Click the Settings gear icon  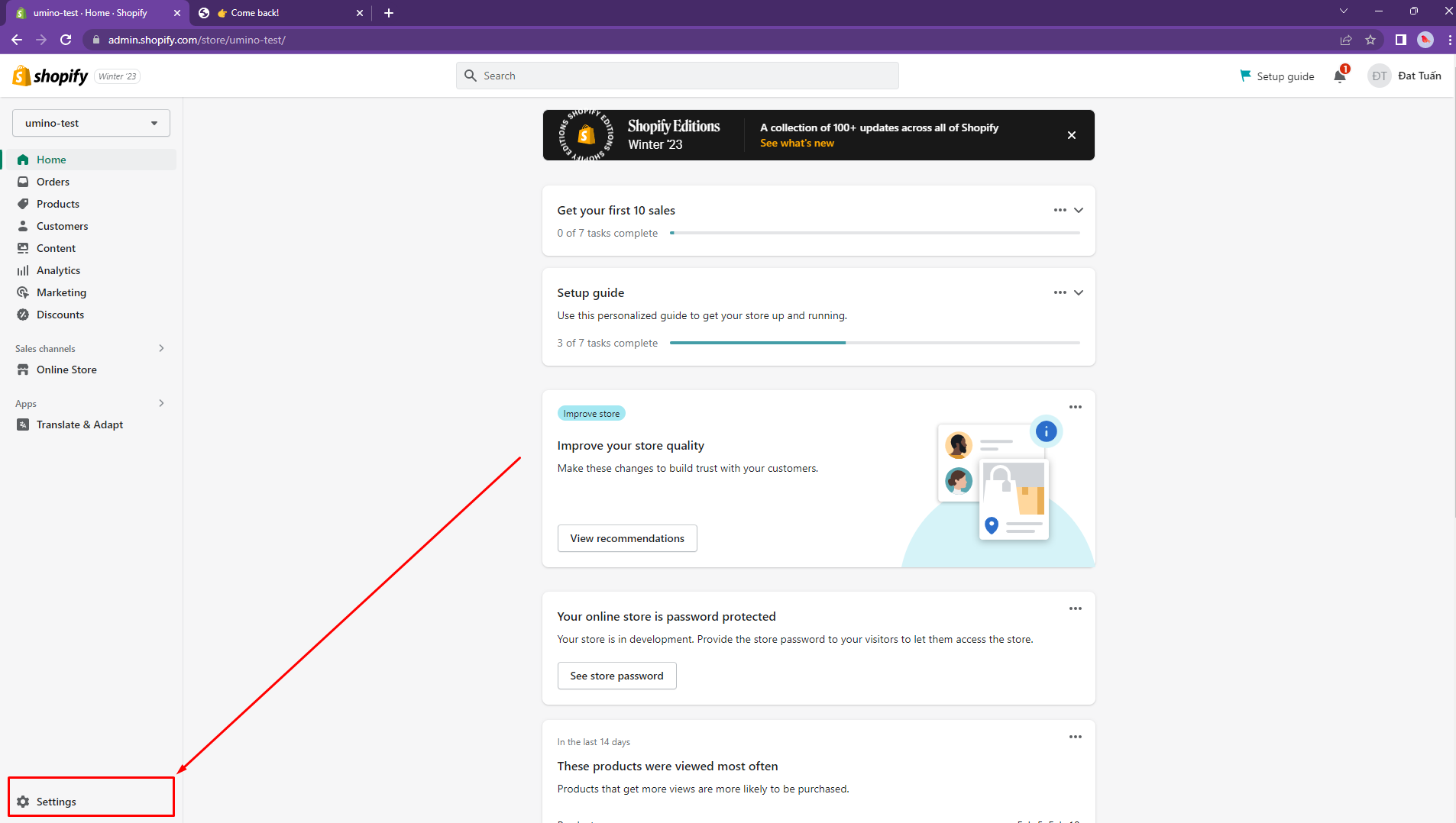coord(23,802)
